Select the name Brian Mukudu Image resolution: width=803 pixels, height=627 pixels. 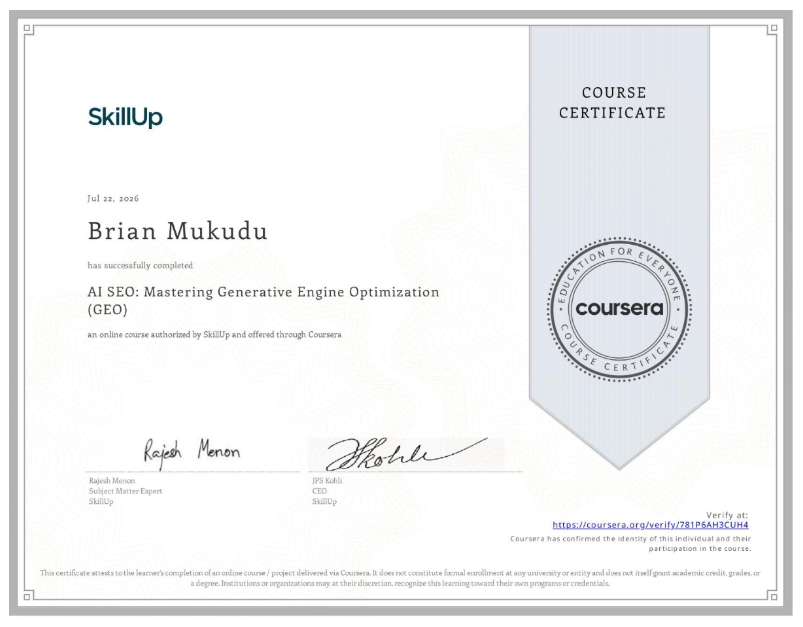(x=178, y=231)
